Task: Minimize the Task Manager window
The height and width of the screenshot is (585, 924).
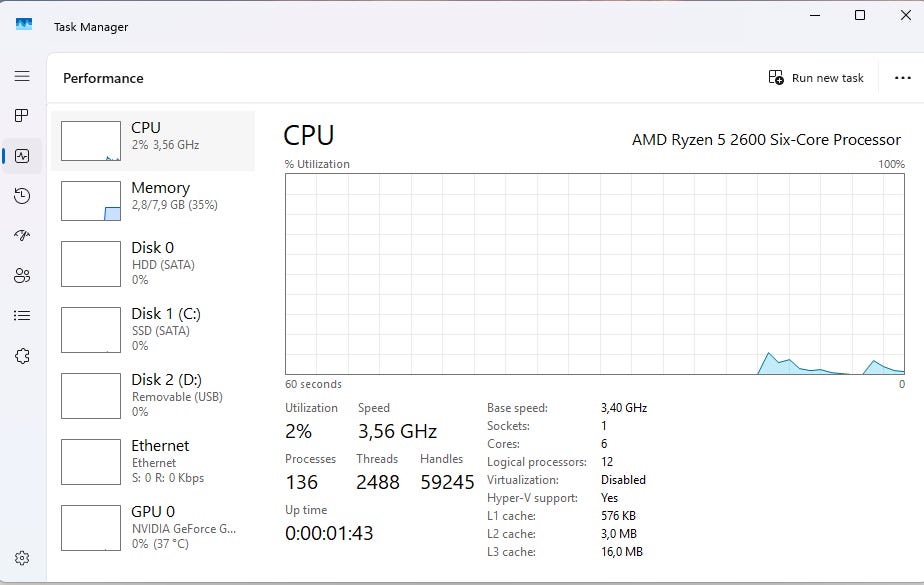Action: [815, 15]
